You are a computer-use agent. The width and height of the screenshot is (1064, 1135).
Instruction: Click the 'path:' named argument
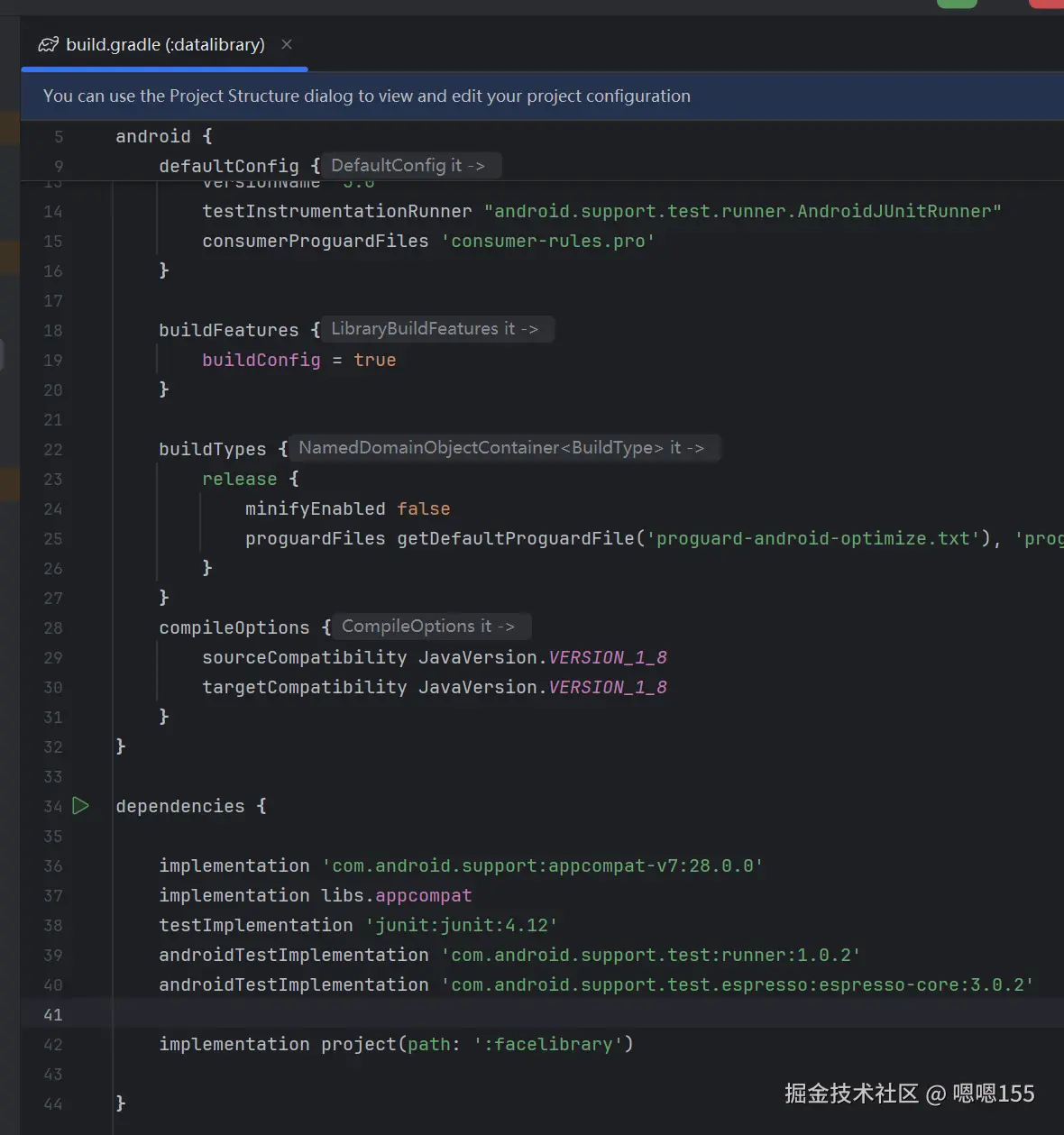tap(435, 1044)
